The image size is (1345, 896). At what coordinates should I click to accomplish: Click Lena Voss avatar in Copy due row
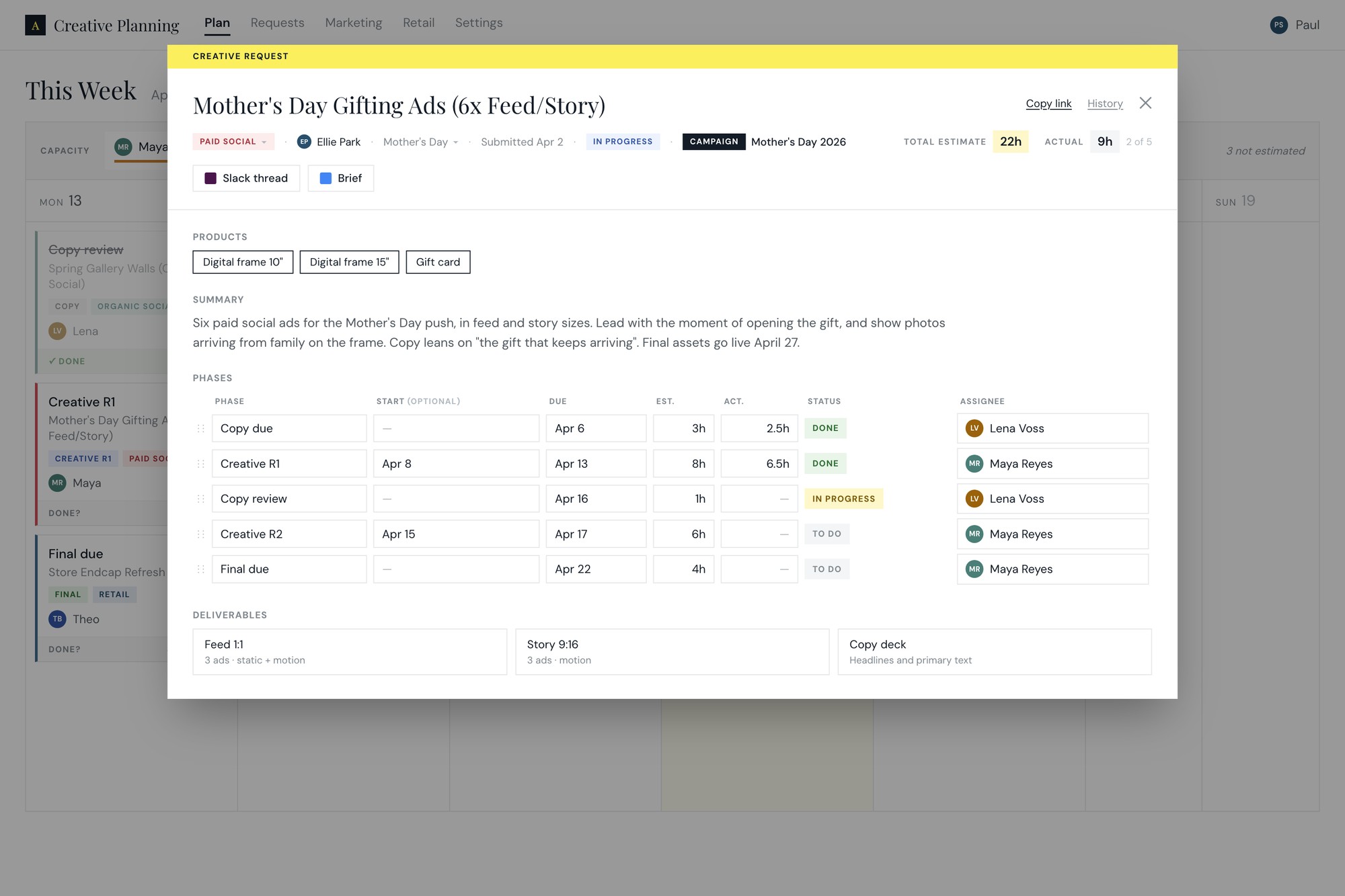[974, 428]
